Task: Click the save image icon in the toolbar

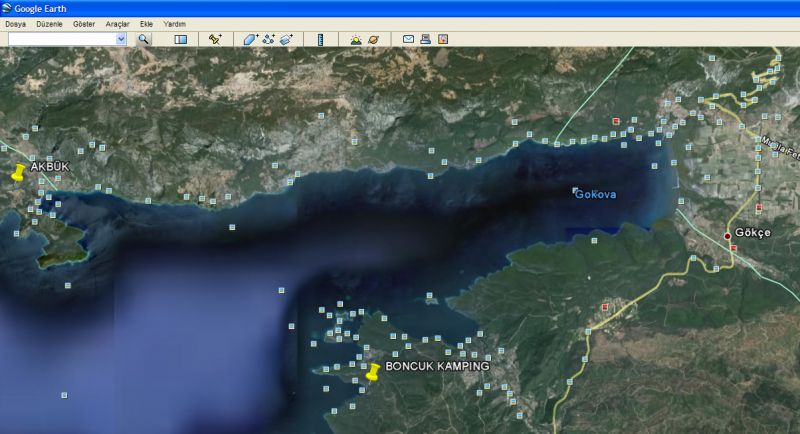Action: (x=442, y=39)
